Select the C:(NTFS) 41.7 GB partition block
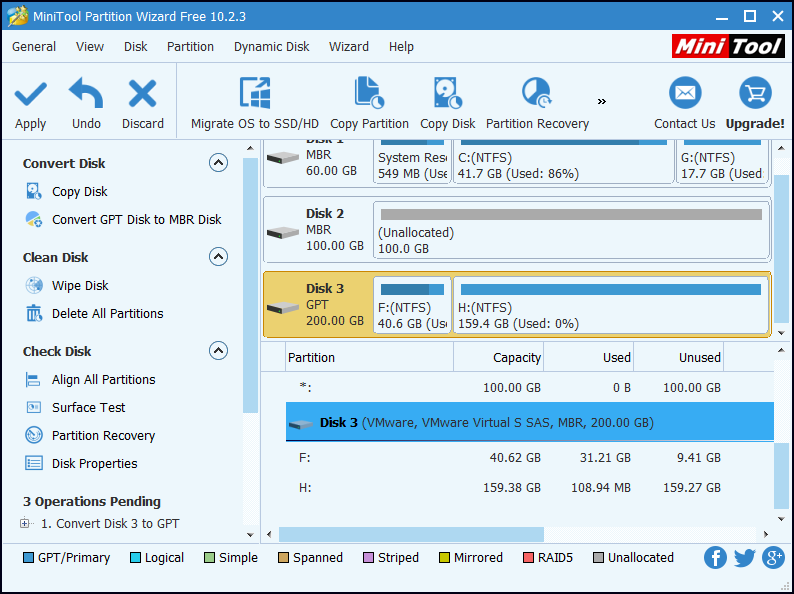The image size is (794, 594). [x=564, y=162]
